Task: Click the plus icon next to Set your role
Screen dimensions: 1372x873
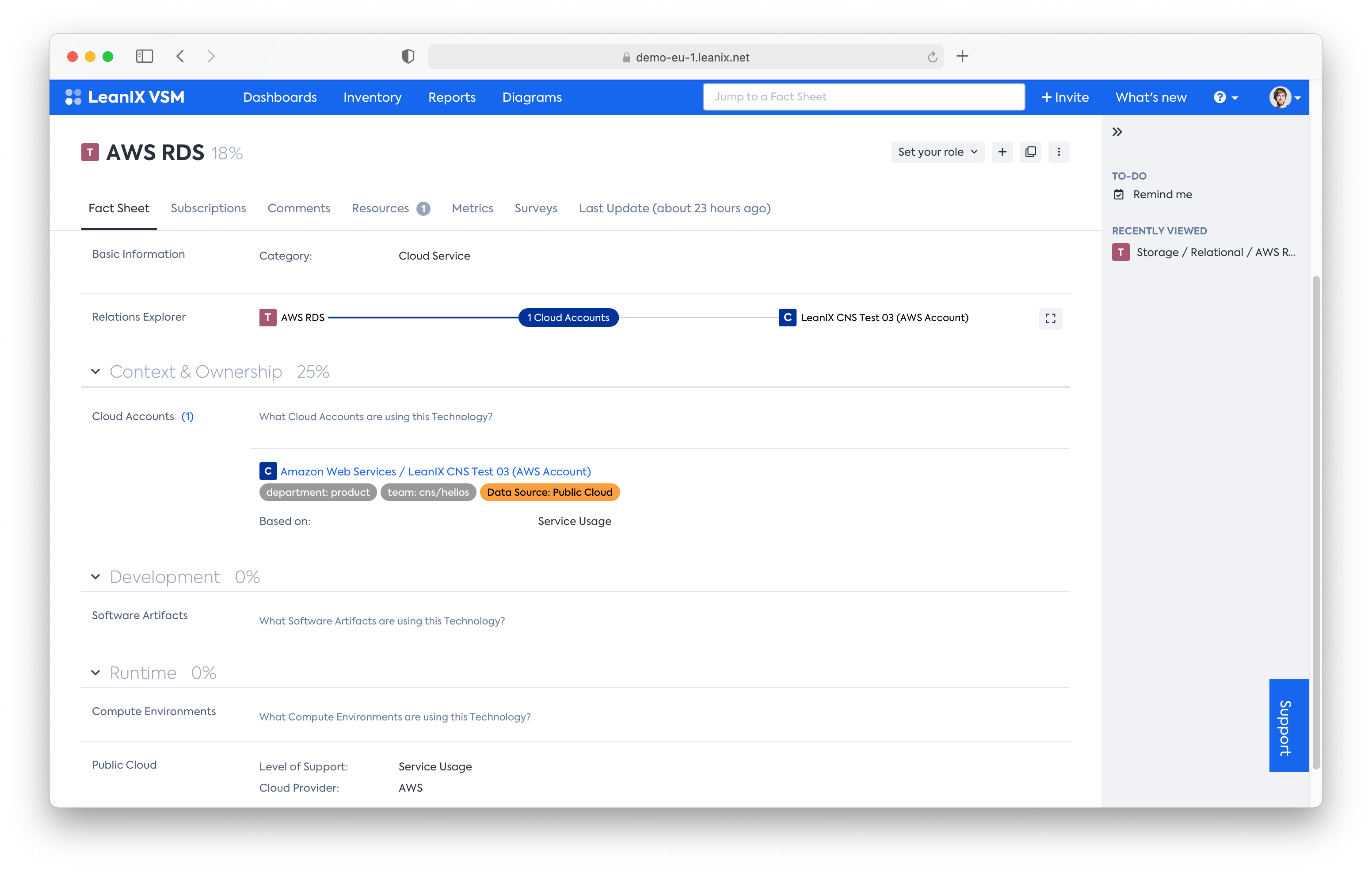Action: pyautogui.click(x=1002, y=152)
